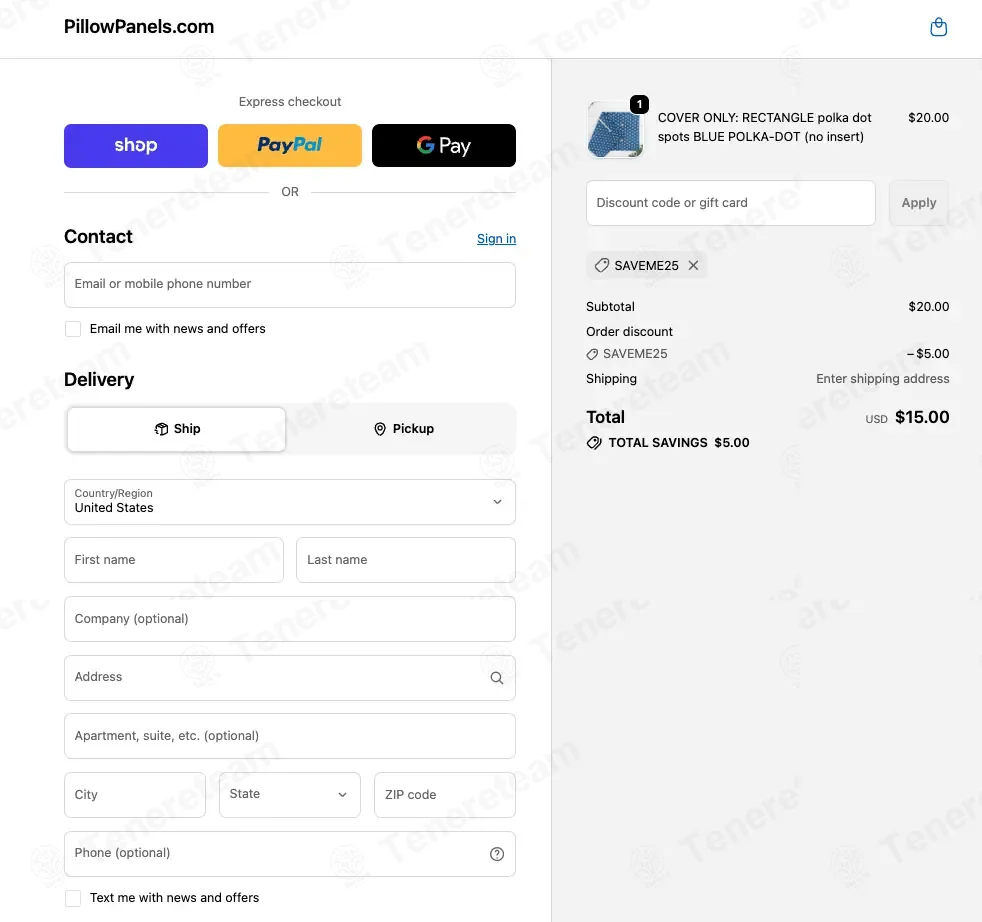
Task: Click the Apply discount button
Action: (919, 203)
